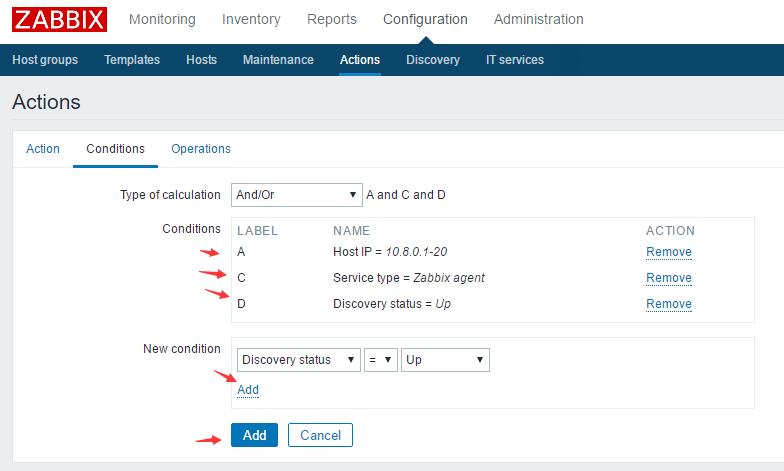The width and height of the screenshot is (784, 471).
Task: Open the Reports menu
Action: point(332,19)
